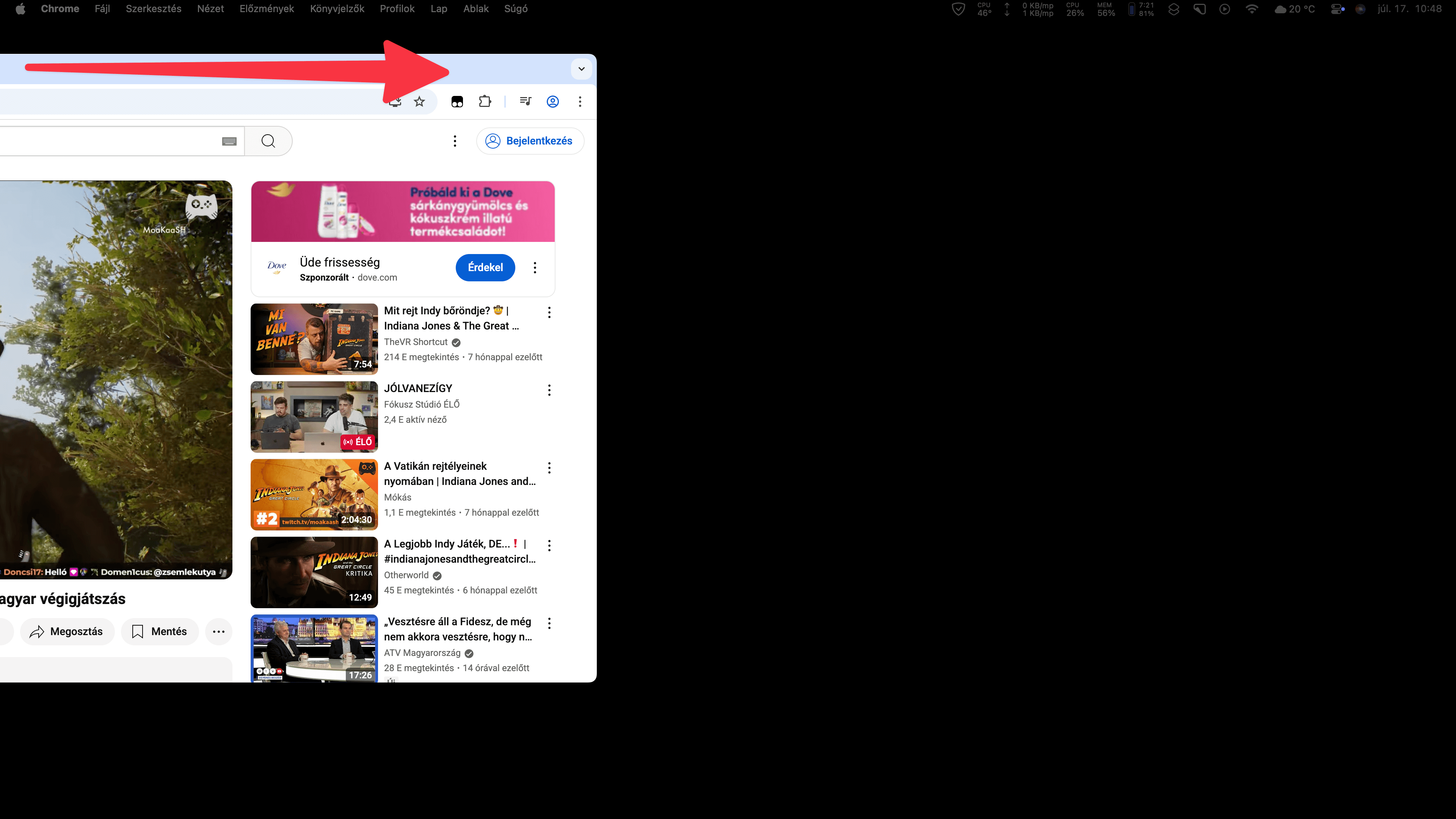This screenshot has width=1456, height=819.
Task: Open the menu for "A Legjobb Indy Játék" video
Action: (x=549, y=546)
